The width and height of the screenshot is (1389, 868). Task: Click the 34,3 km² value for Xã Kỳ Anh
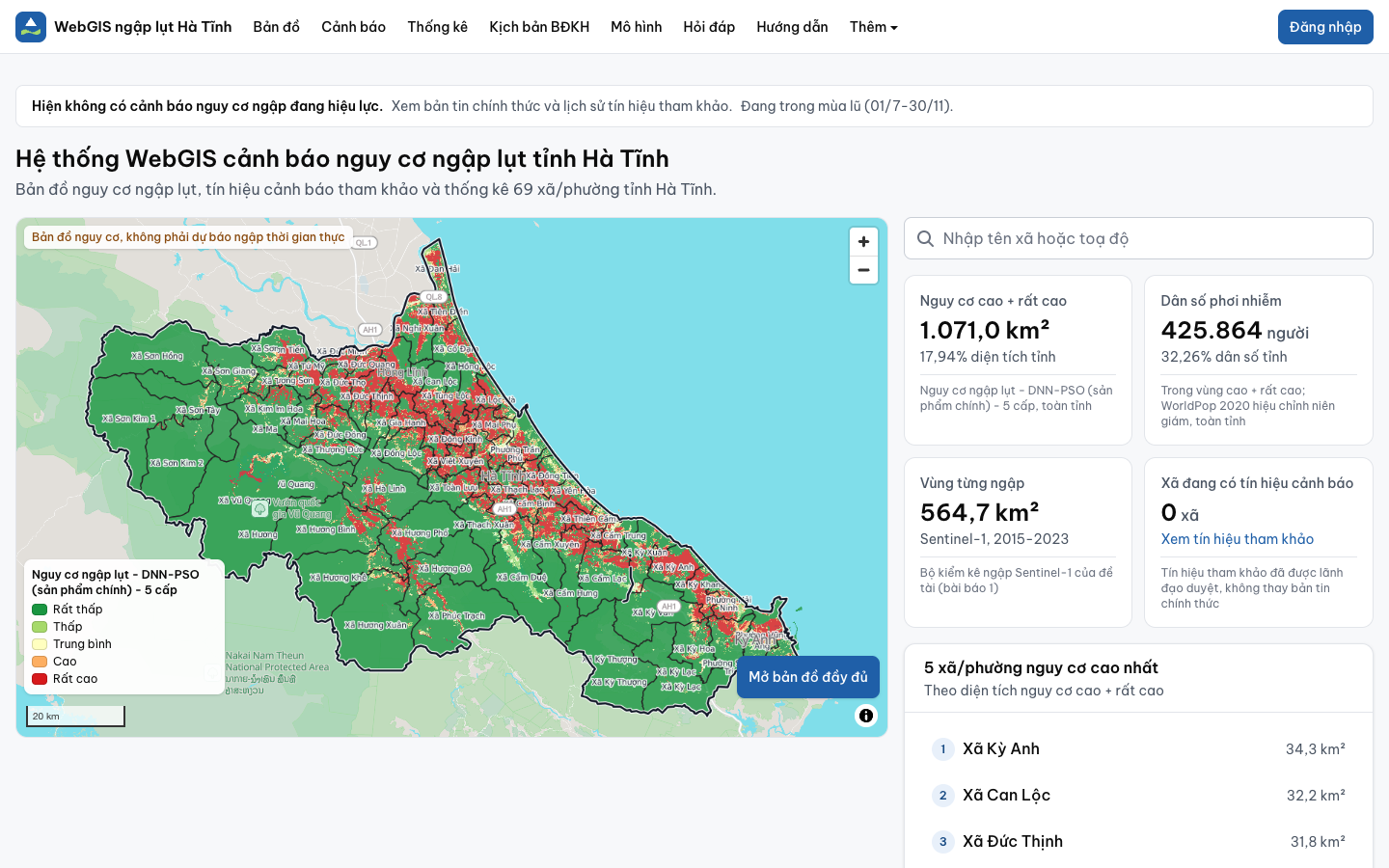point(1316,748)
